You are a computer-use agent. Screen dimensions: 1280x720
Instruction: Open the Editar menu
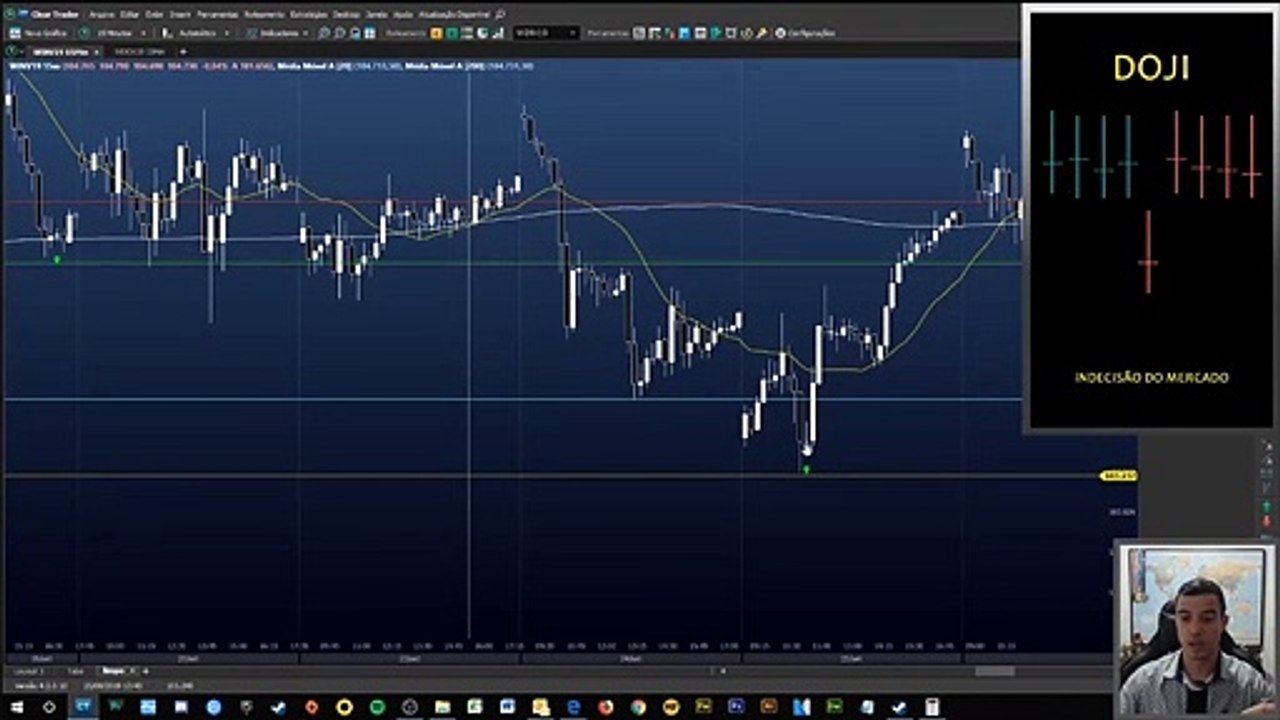(x=130, y=15)
